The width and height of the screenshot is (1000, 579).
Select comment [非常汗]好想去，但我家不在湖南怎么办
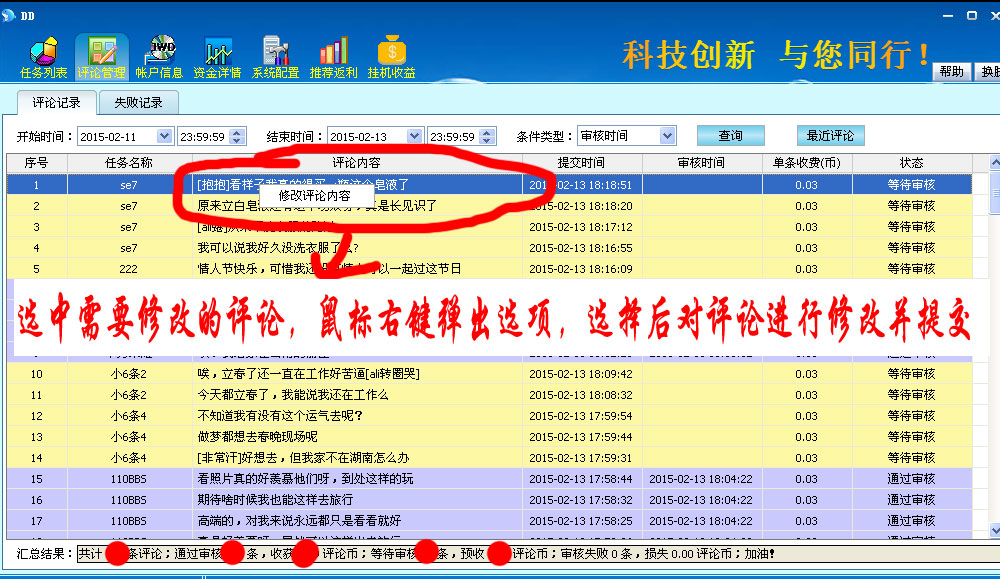coord(303,458)
